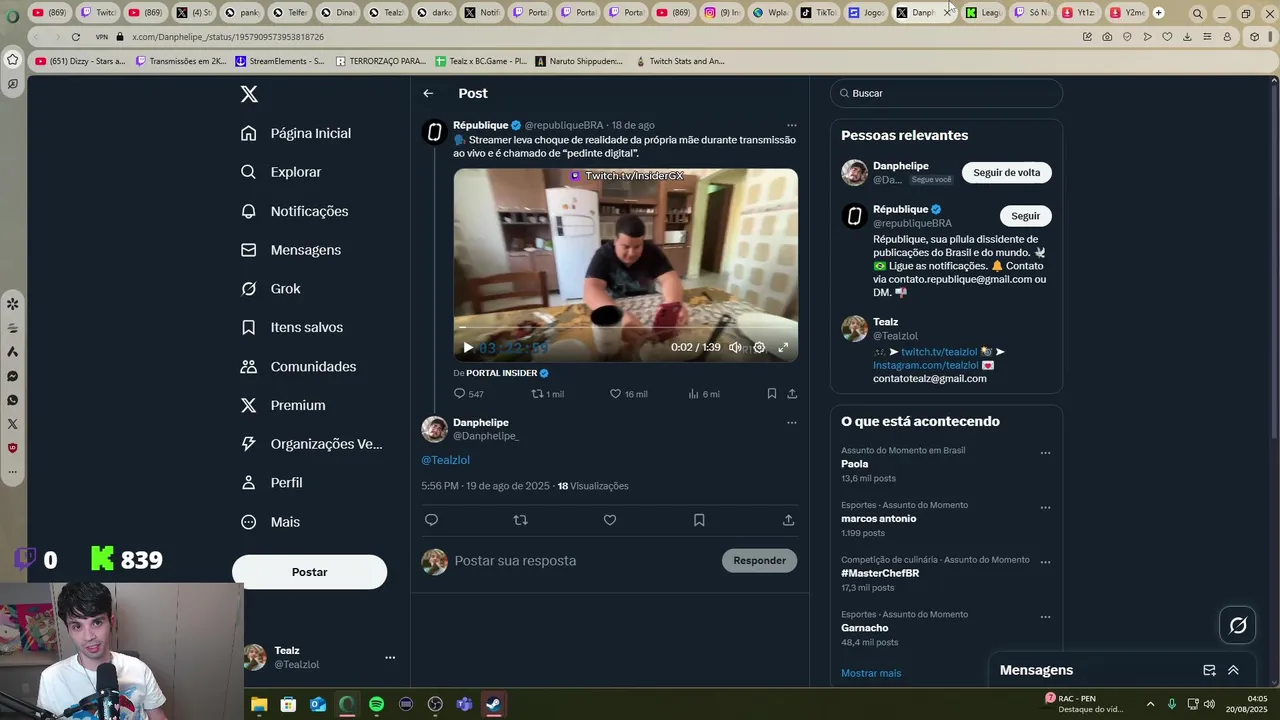Image resolution: width=1280 pixels, height=720 pixels.
Task: Open Página Inicial in sidebar
Action: (x=296, y=133)
